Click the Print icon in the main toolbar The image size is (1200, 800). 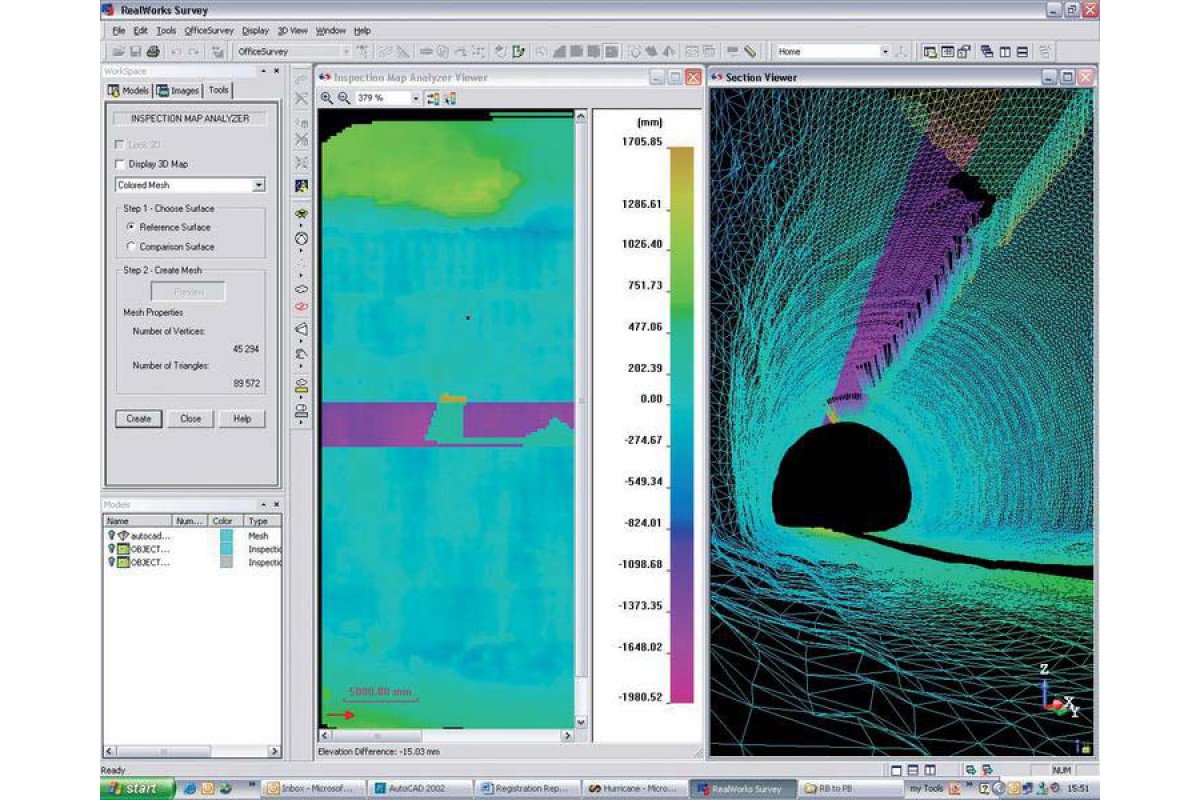pos(153,51)
